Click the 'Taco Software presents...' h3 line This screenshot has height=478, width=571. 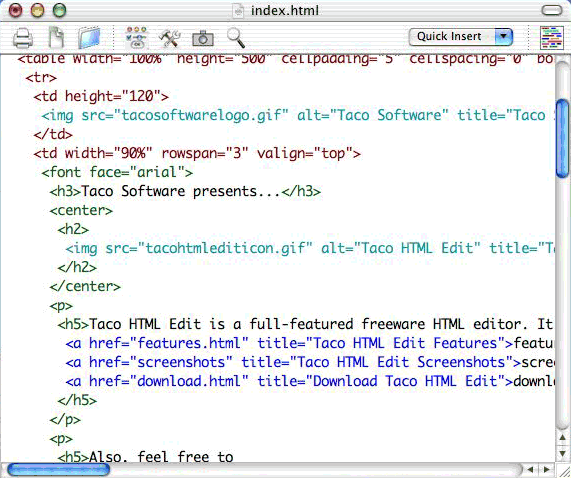pos(185,191)
